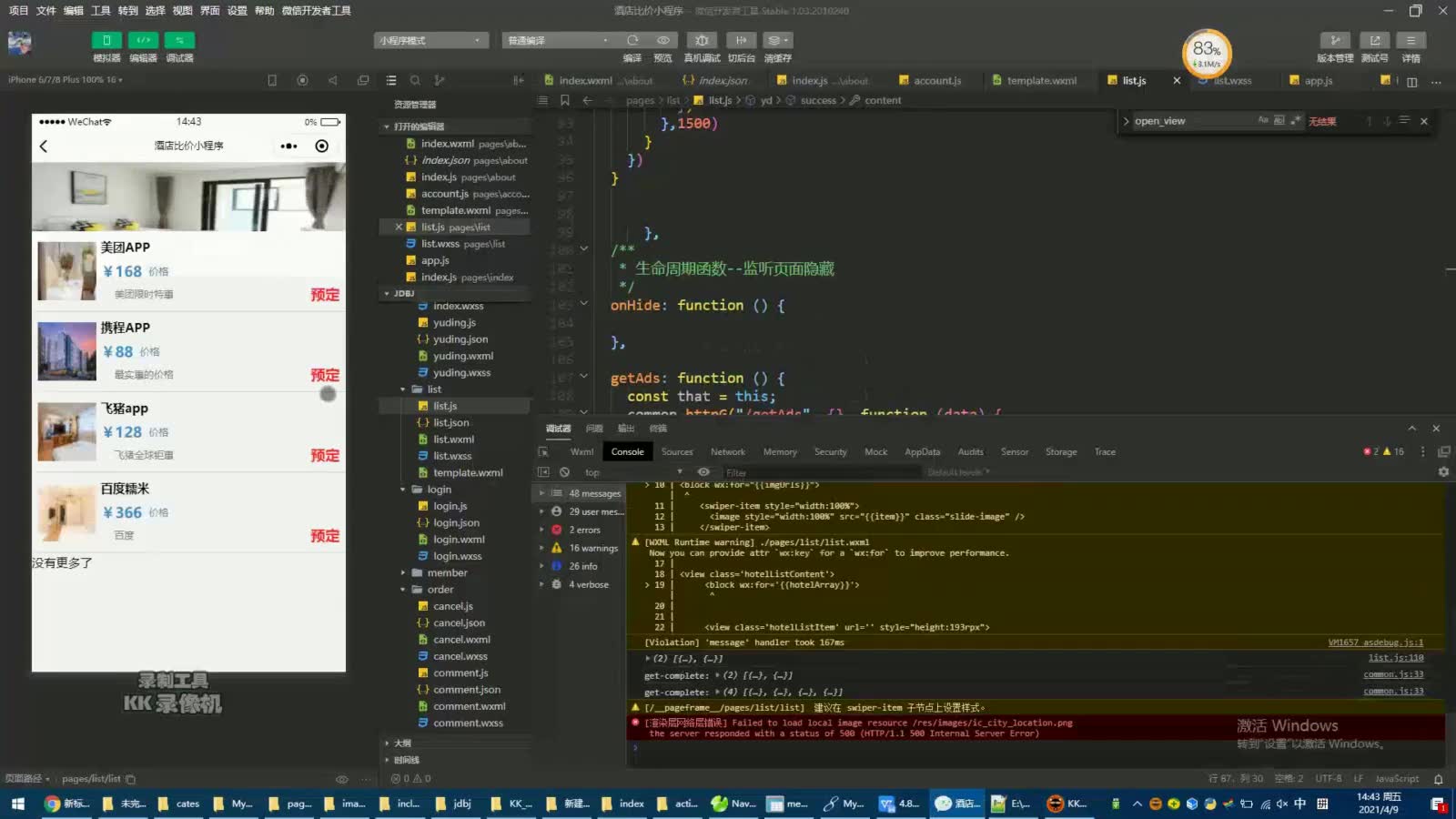Switch to the Sources devtools tab
The image size is (1456, 819).
[677, 452]
